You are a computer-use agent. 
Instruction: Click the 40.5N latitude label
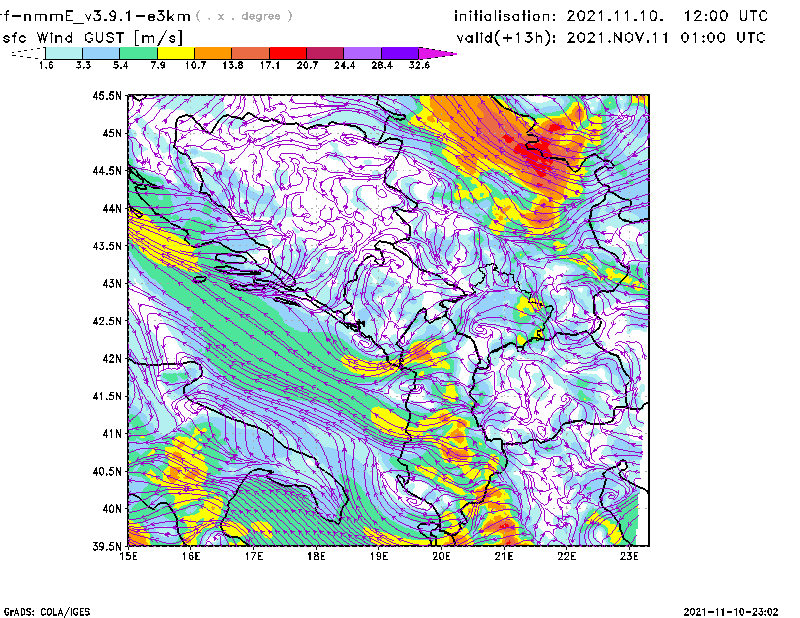click(107, 472)
